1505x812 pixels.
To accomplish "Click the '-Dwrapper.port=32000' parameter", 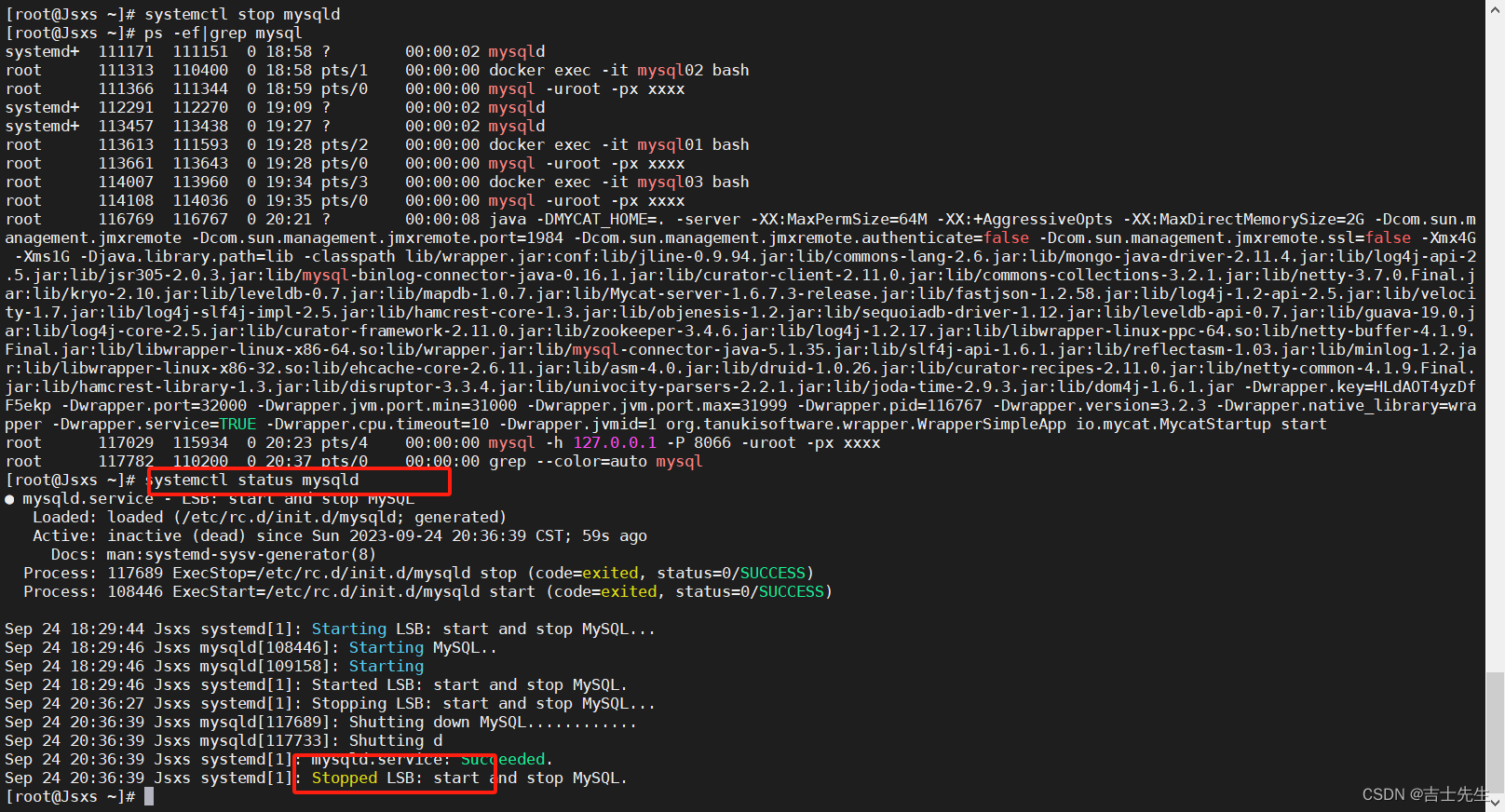I will (154, 405).
